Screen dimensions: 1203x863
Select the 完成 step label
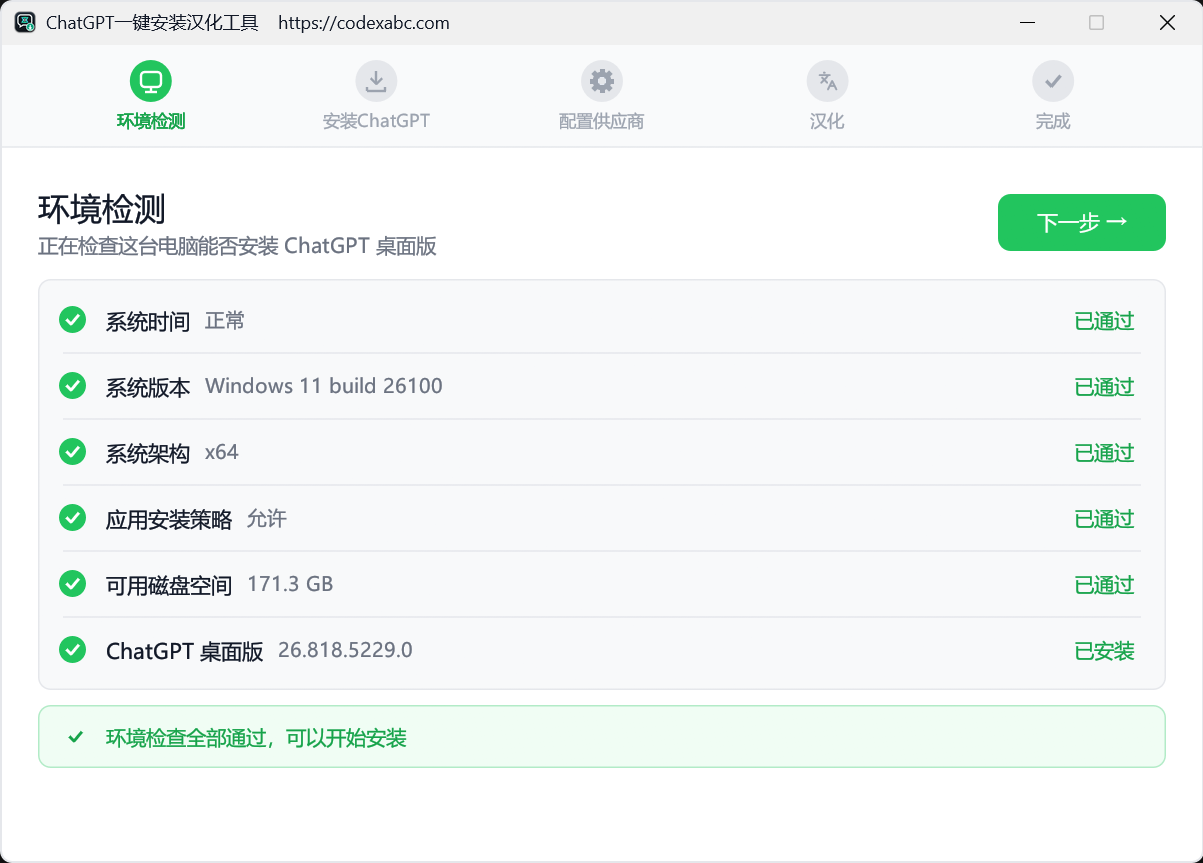[x=1053, y=121]
